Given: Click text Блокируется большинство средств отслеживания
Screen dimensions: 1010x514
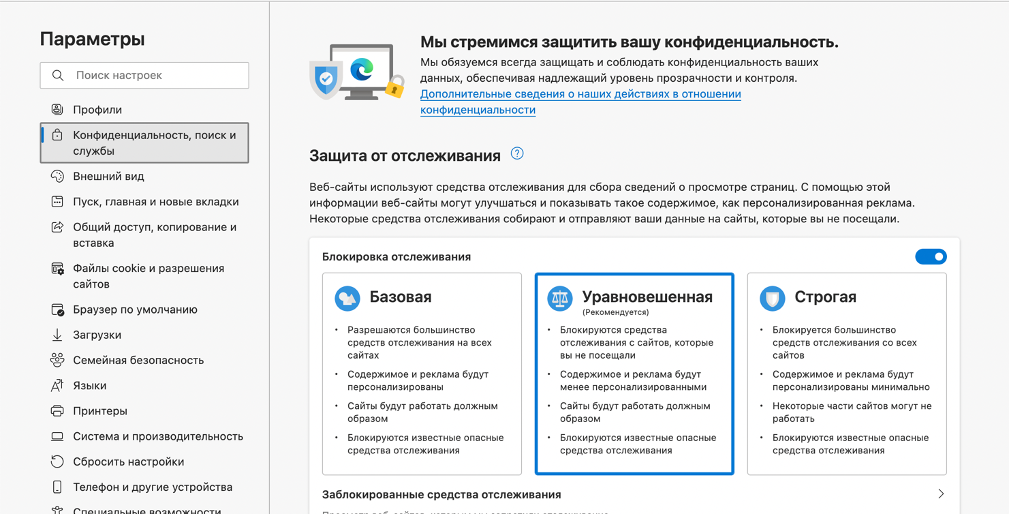Looking at the screenshot, I should coord(844,343).
